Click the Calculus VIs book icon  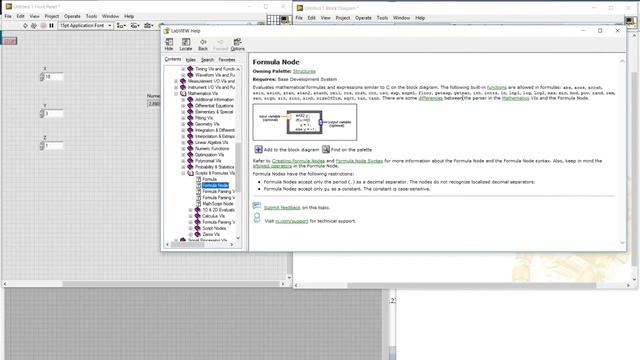[x=198, y=216]
